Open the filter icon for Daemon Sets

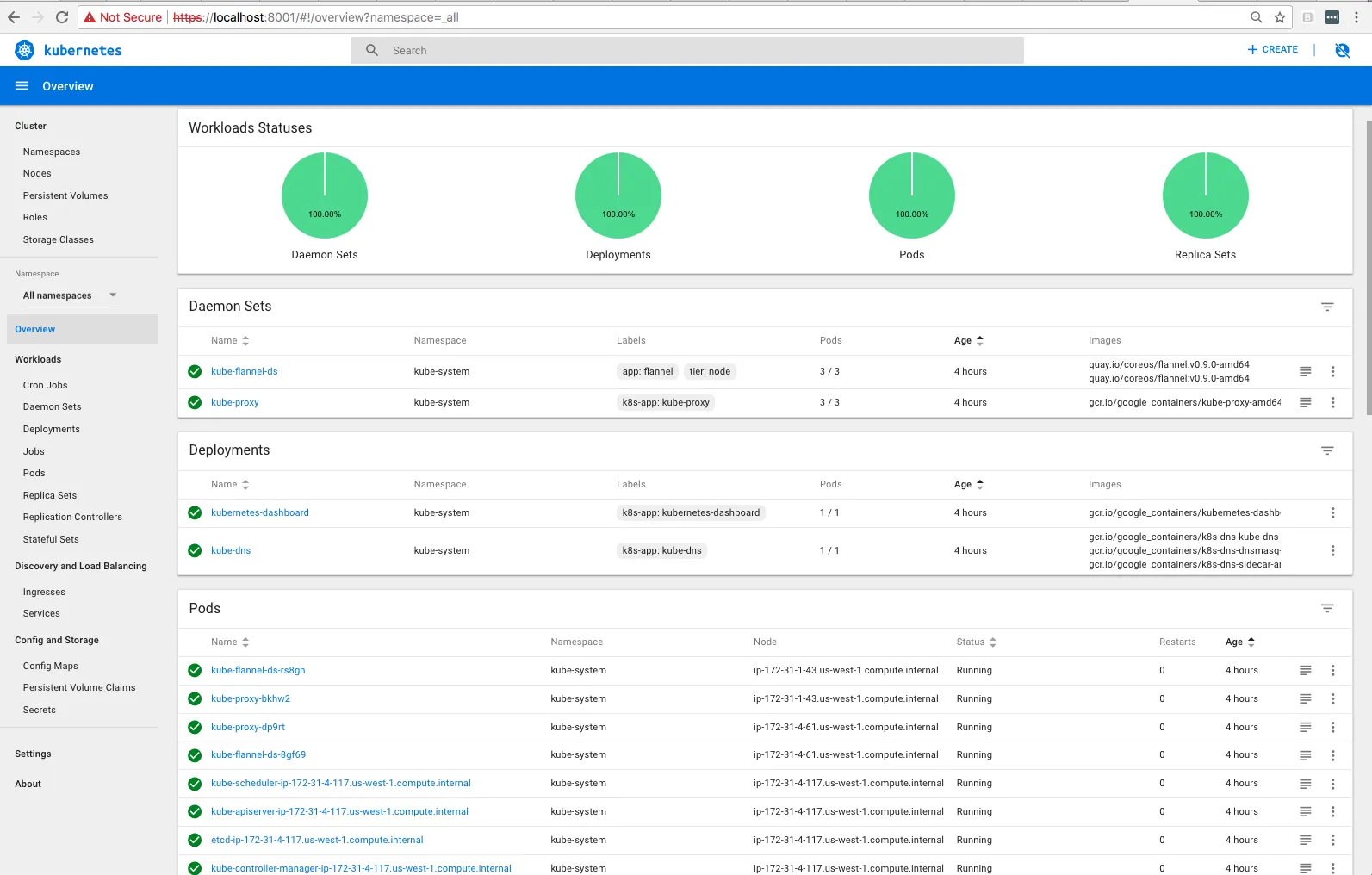(x=1327, y=307)
